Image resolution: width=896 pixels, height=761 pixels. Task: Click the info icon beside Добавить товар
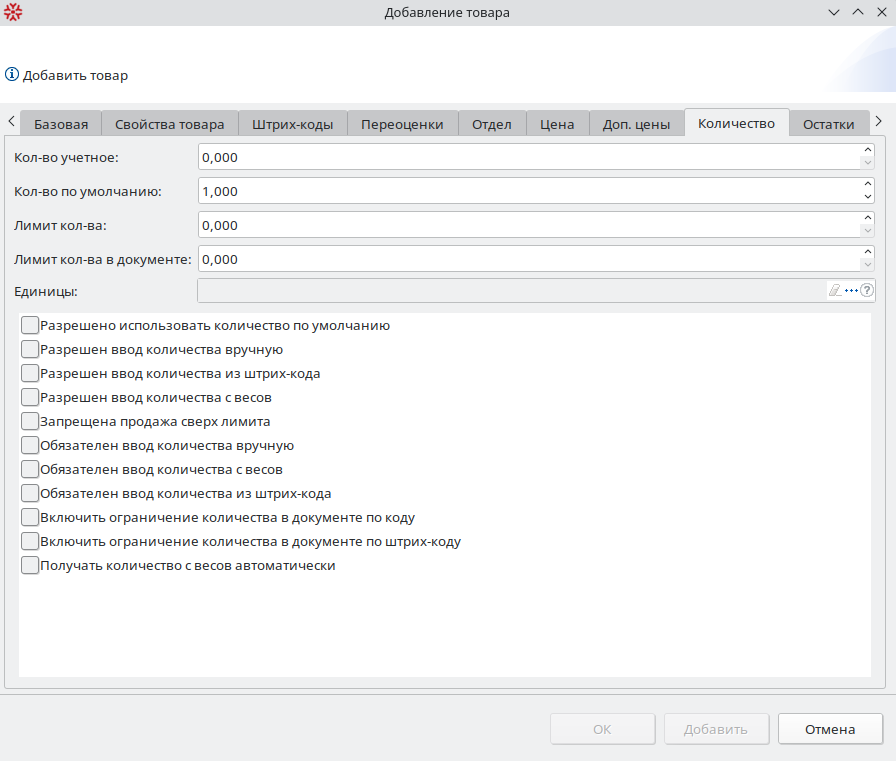[12, 75]
